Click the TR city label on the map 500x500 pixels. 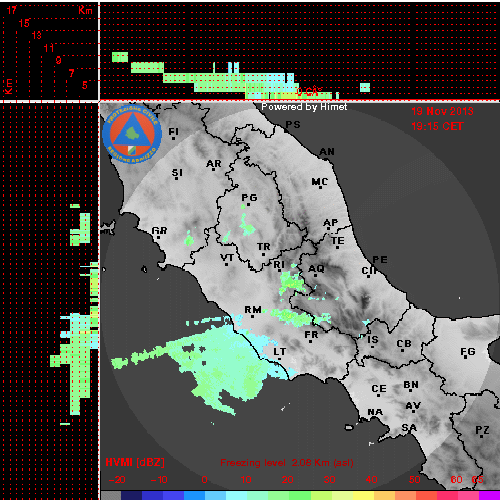click(x=264, y=247)
